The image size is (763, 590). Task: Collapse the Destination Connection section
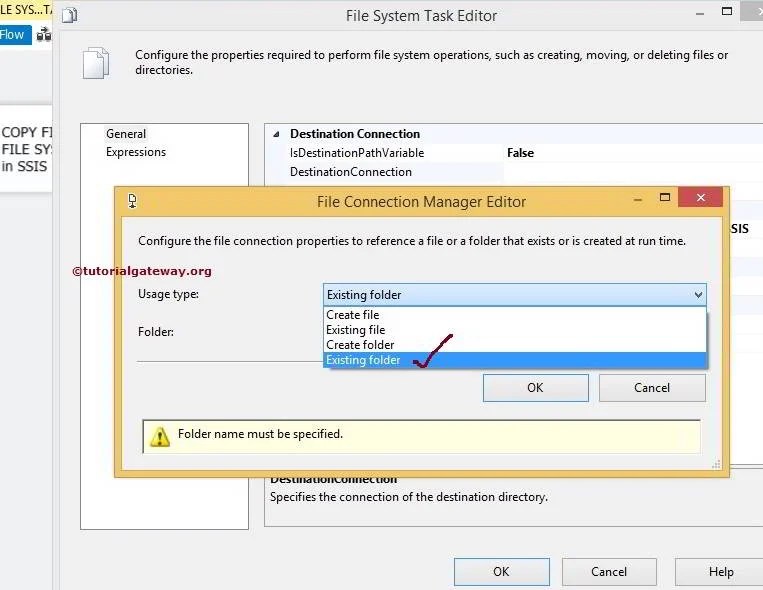click(x=276, y=134)
